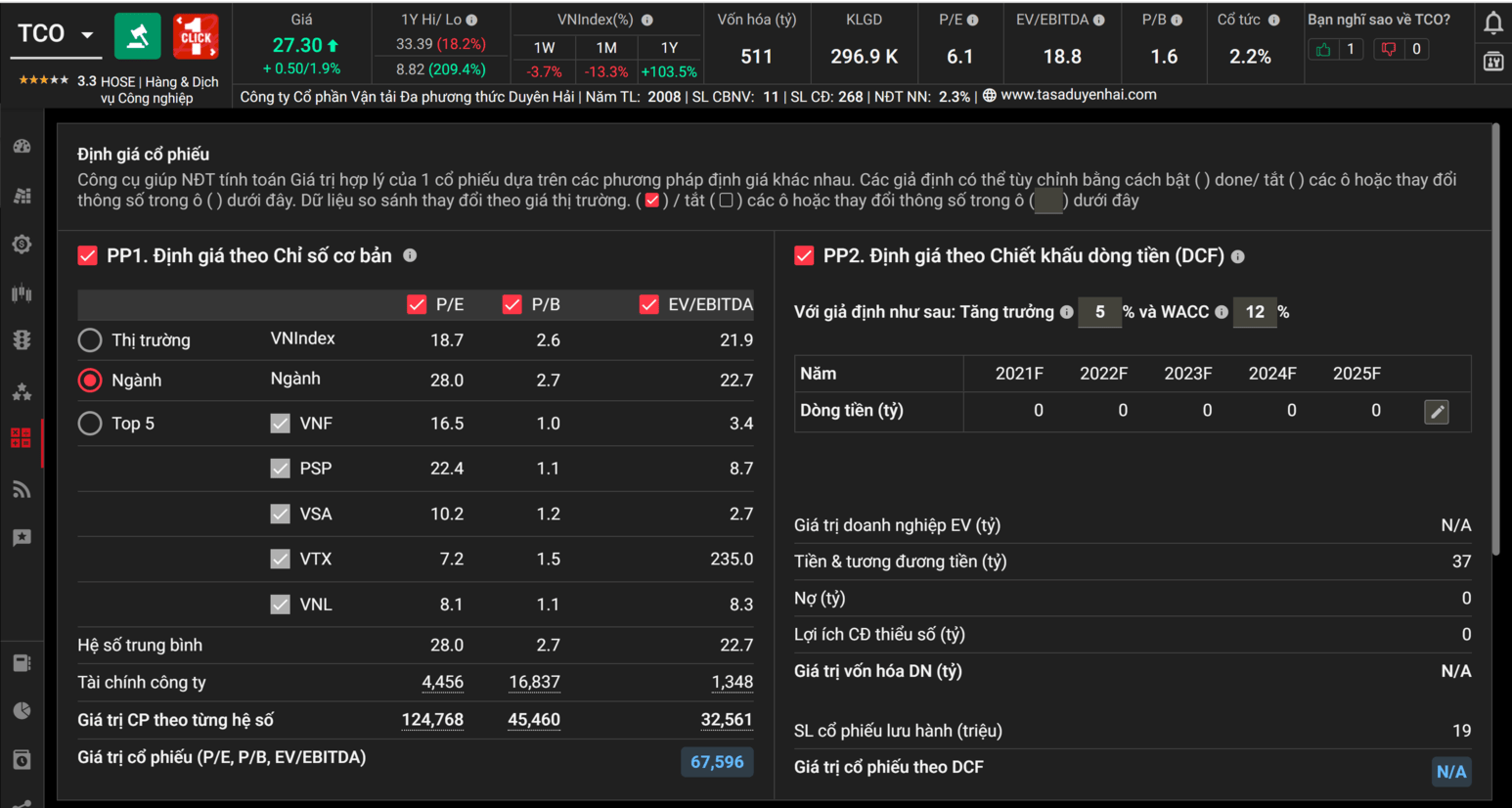Click the notification bell icon
This screenshot has height=808, width=1512.
tap(1492, 22)
